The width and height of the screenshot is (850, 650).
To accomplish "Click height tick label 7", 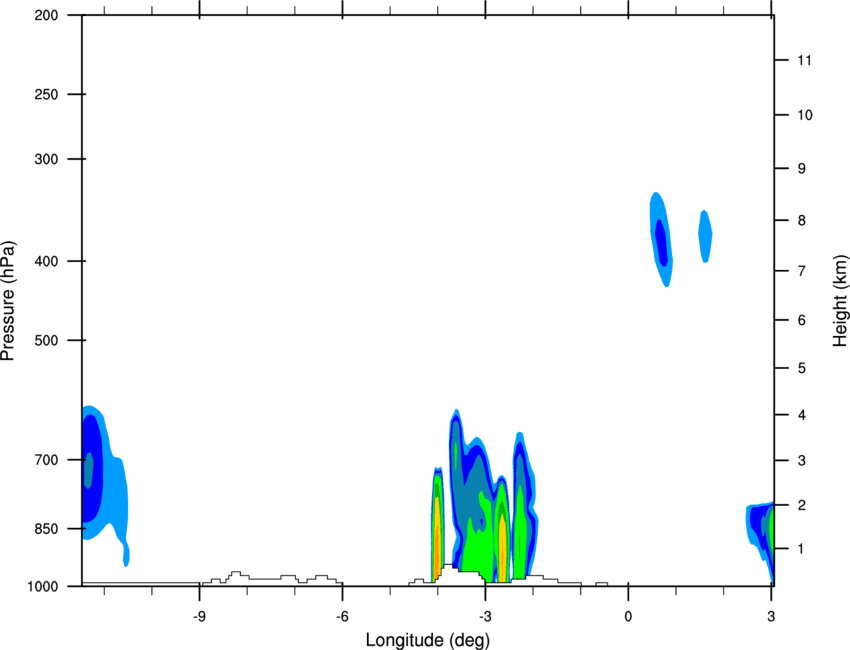I will [x=801, y=271].
